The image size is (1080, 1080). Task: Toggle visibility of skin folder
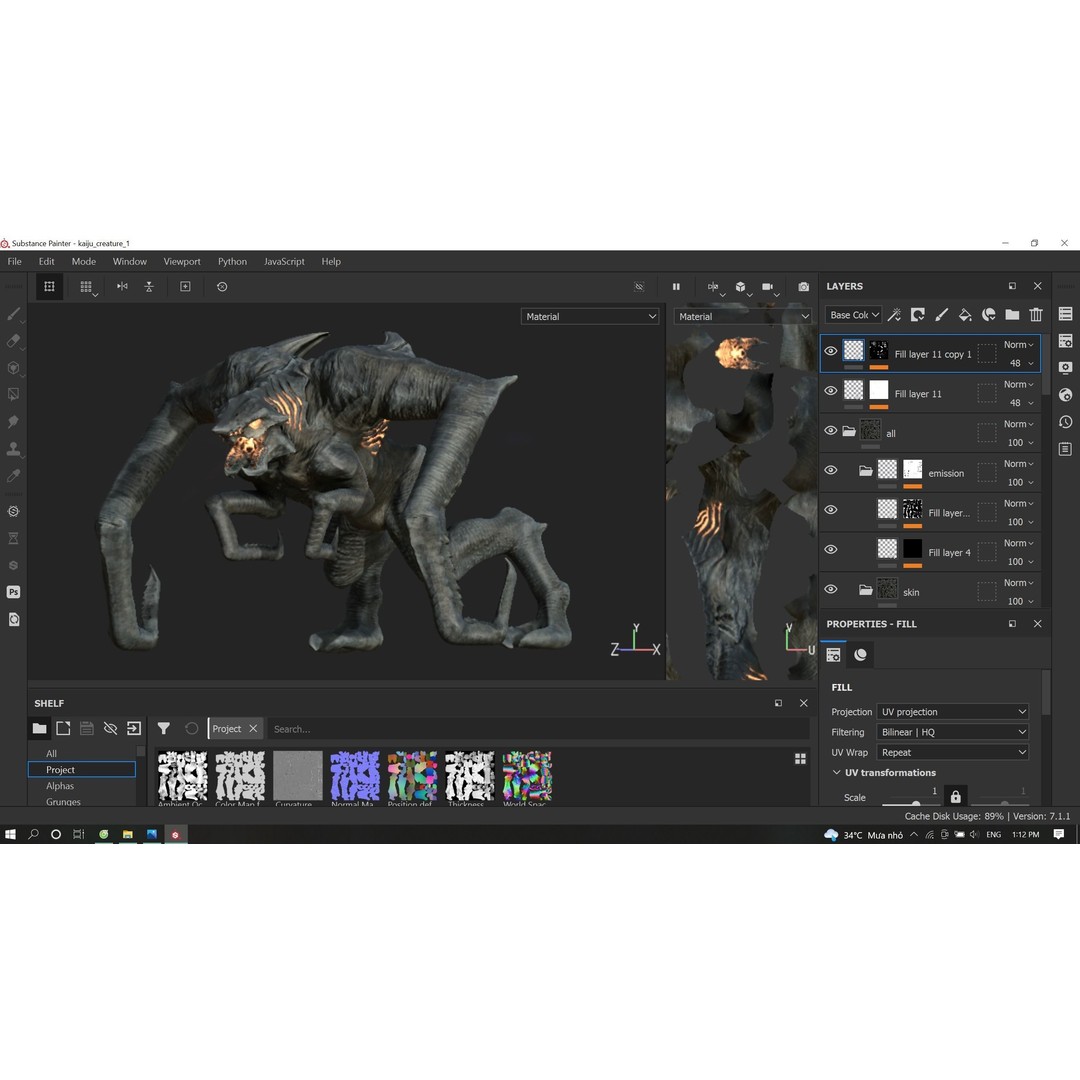pos(831,590)
